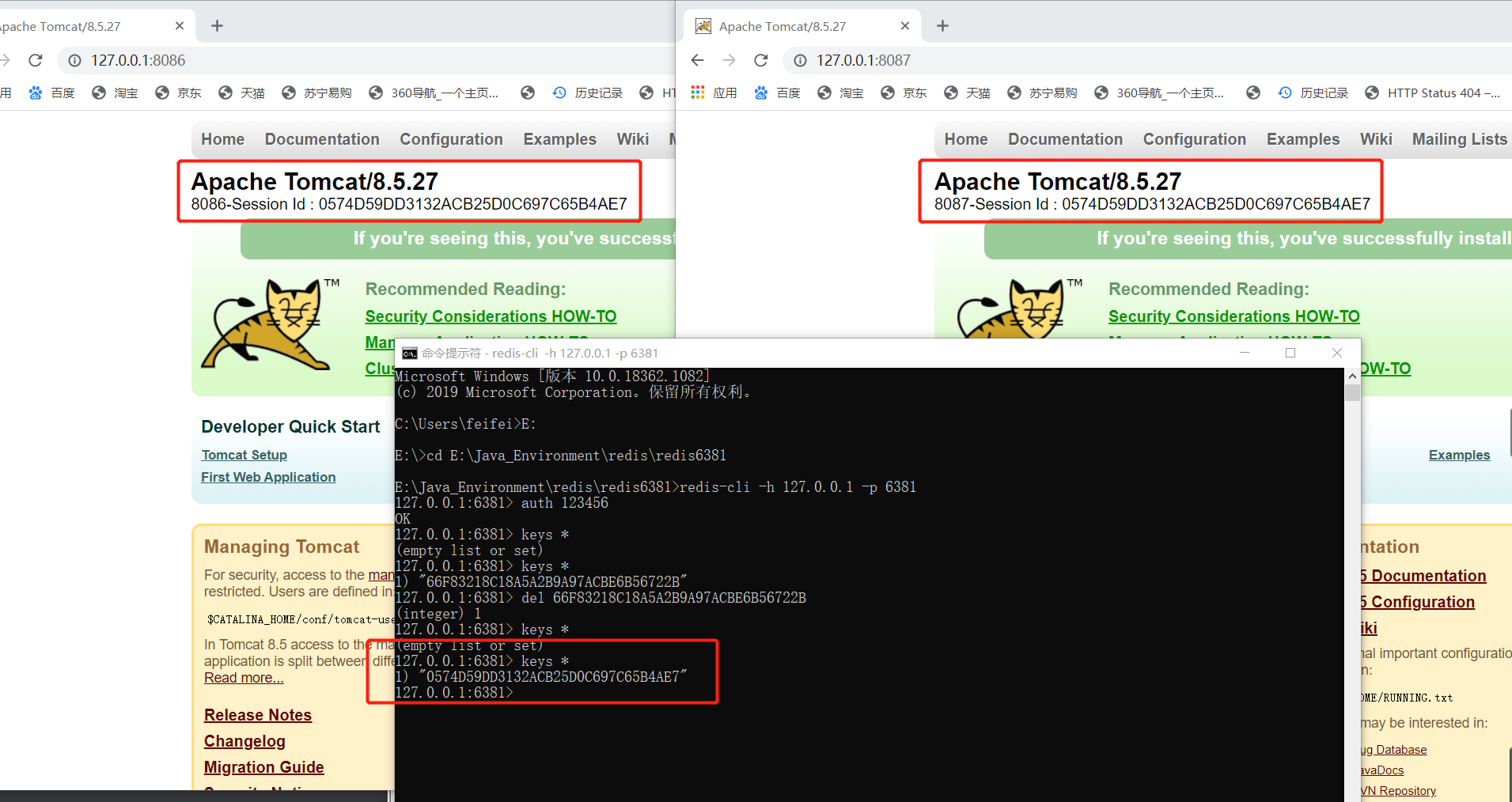Open Examples menu on the 8086 Tomcat page
Screen dimensions: 1512x802
559,139
